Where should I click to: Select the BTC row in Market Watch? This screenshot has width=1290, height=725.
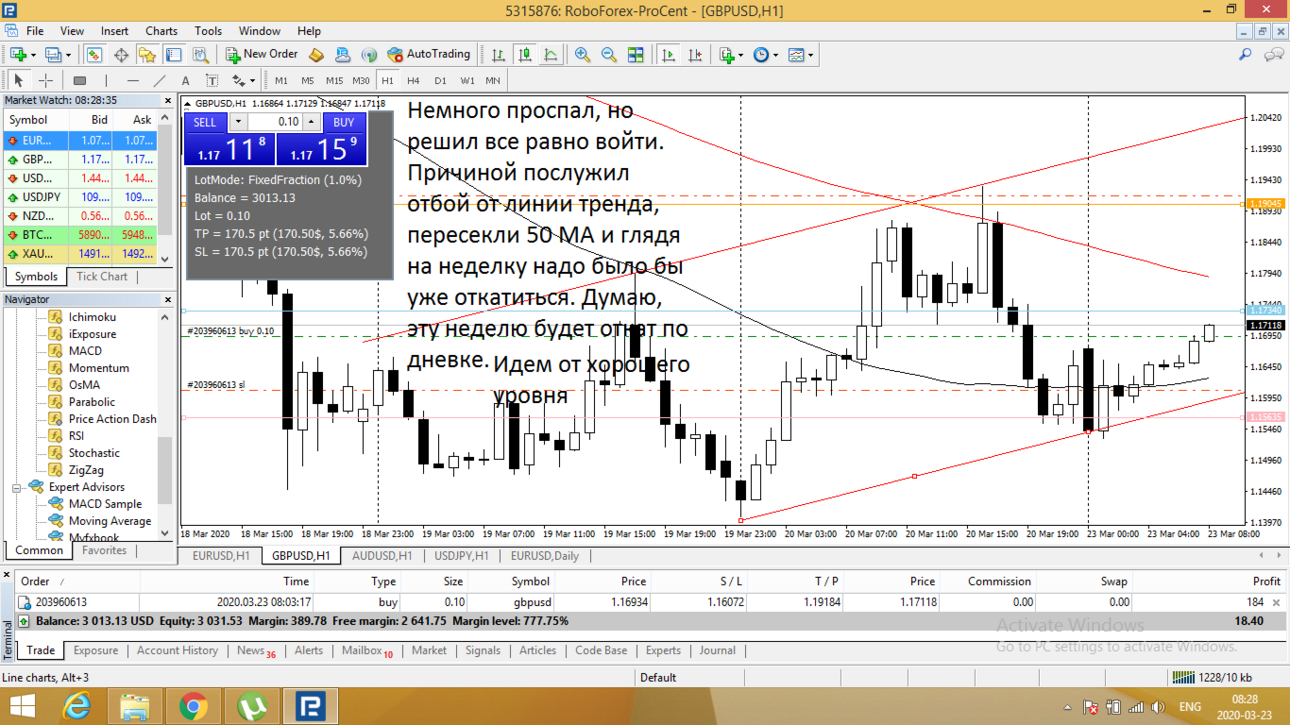tap(80, 235)
